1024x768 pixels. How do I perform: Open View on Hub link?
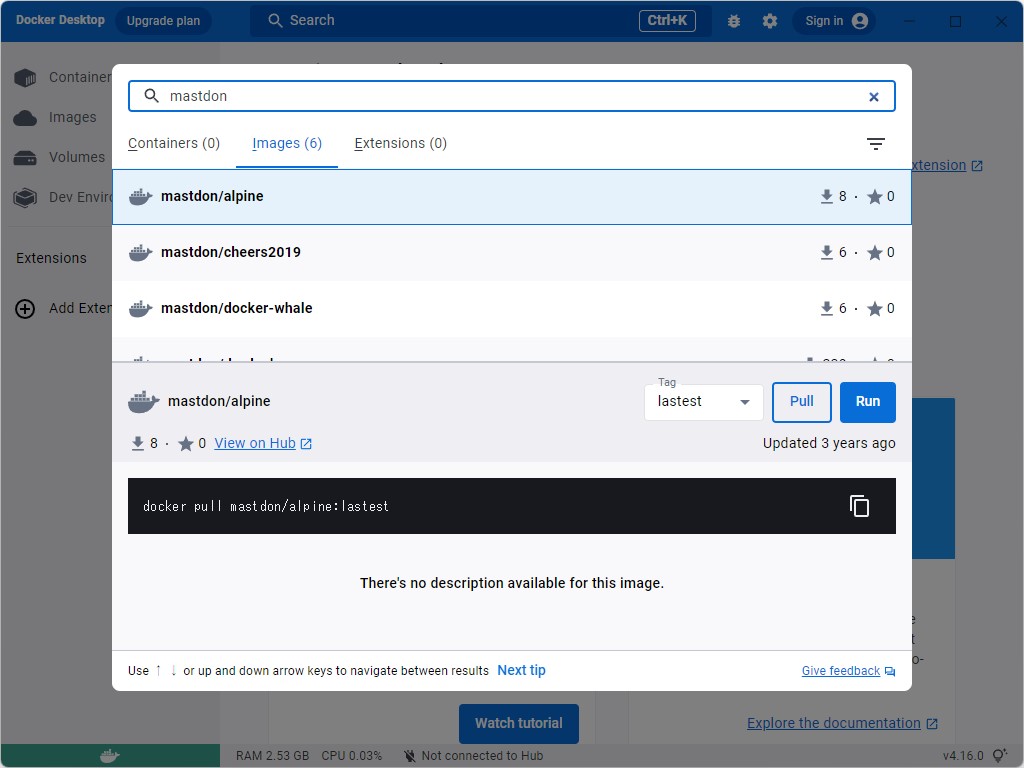coord(263,443)
